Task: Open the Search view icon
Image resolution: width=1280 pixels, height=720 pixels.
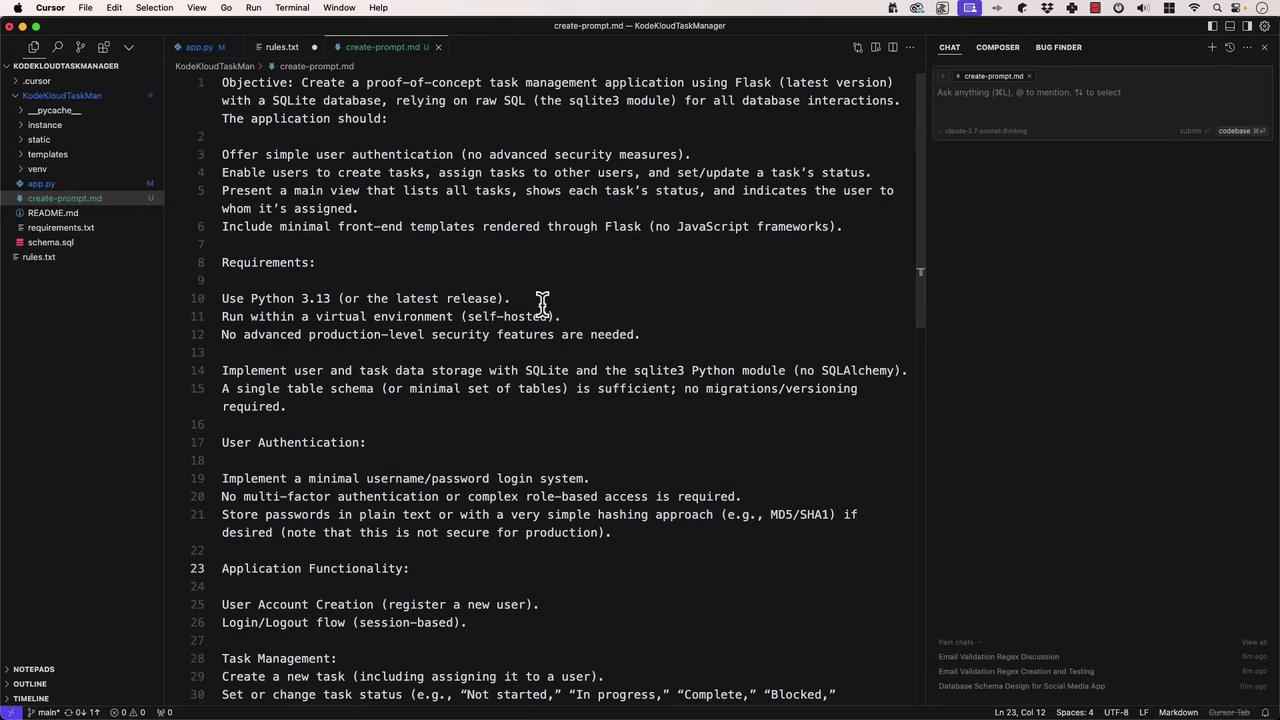Action: (x=57, y=47)
